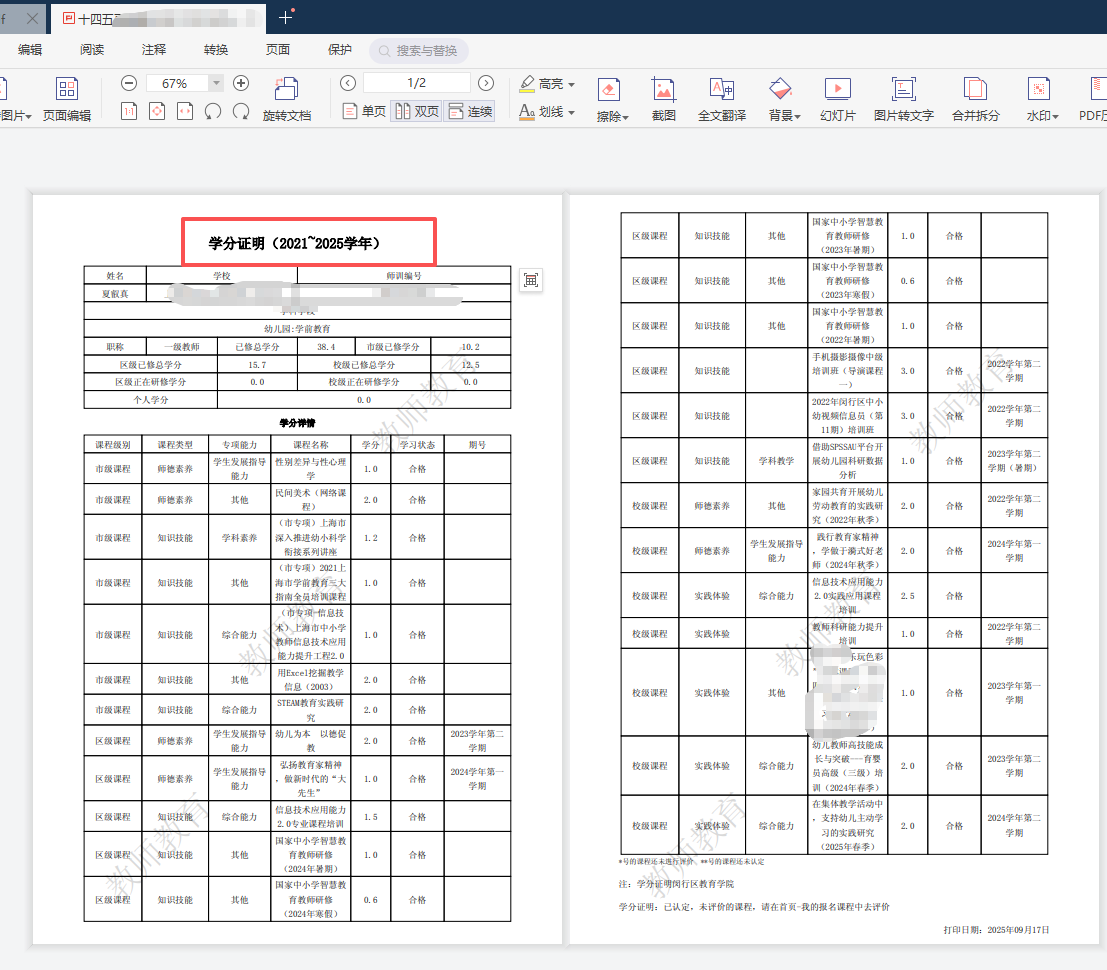Click the 截图 screenshot tool
The height and width of the screenshot is (970, 1107).
tap(664, 99)
